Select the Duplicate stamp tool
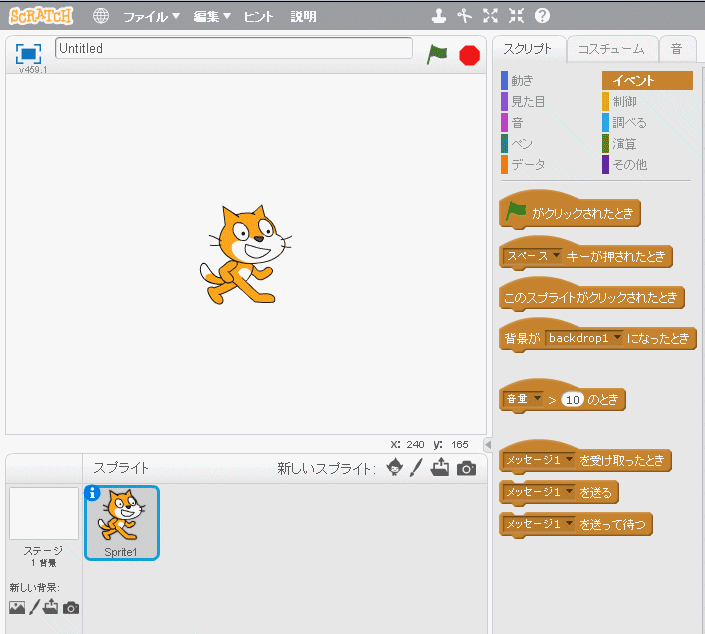This screenshot has height=634, width=705. click(x=438, y=16)
